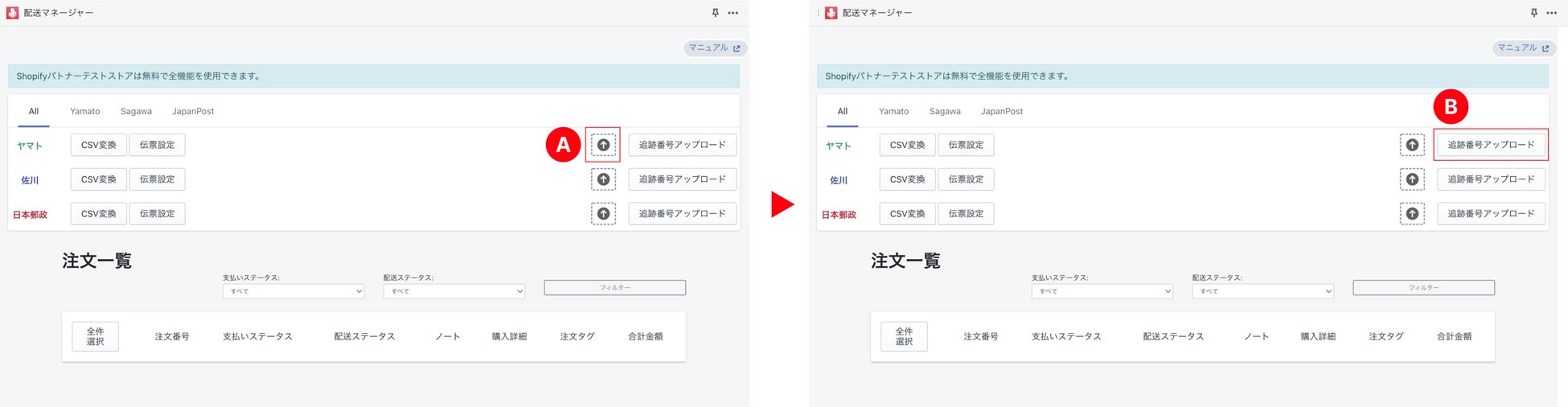
Task: Click ヤマト row 追跡番号アップロード button, right screenshot
Action: (x=1492, y=145)
